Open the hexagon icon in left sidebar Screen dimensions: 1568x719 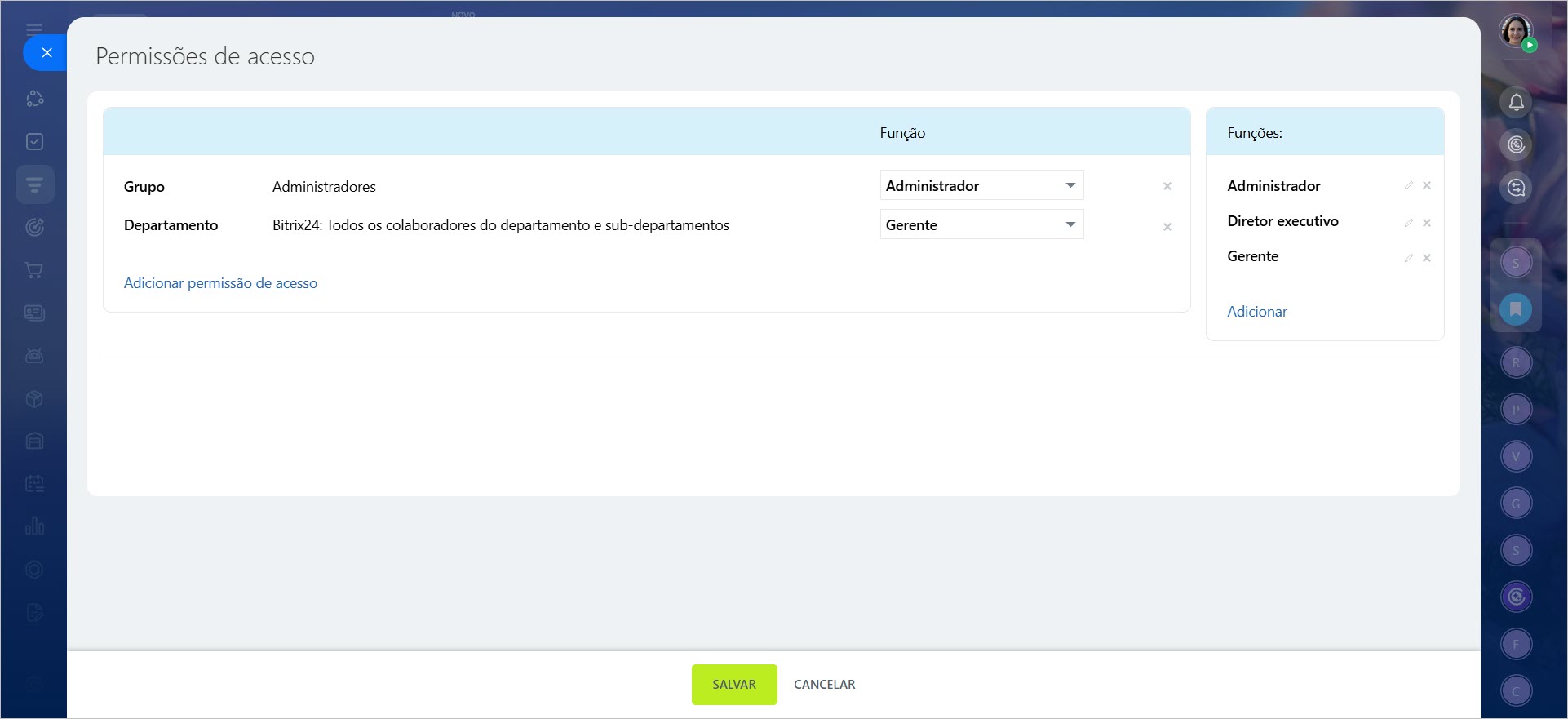click(34, 570)
